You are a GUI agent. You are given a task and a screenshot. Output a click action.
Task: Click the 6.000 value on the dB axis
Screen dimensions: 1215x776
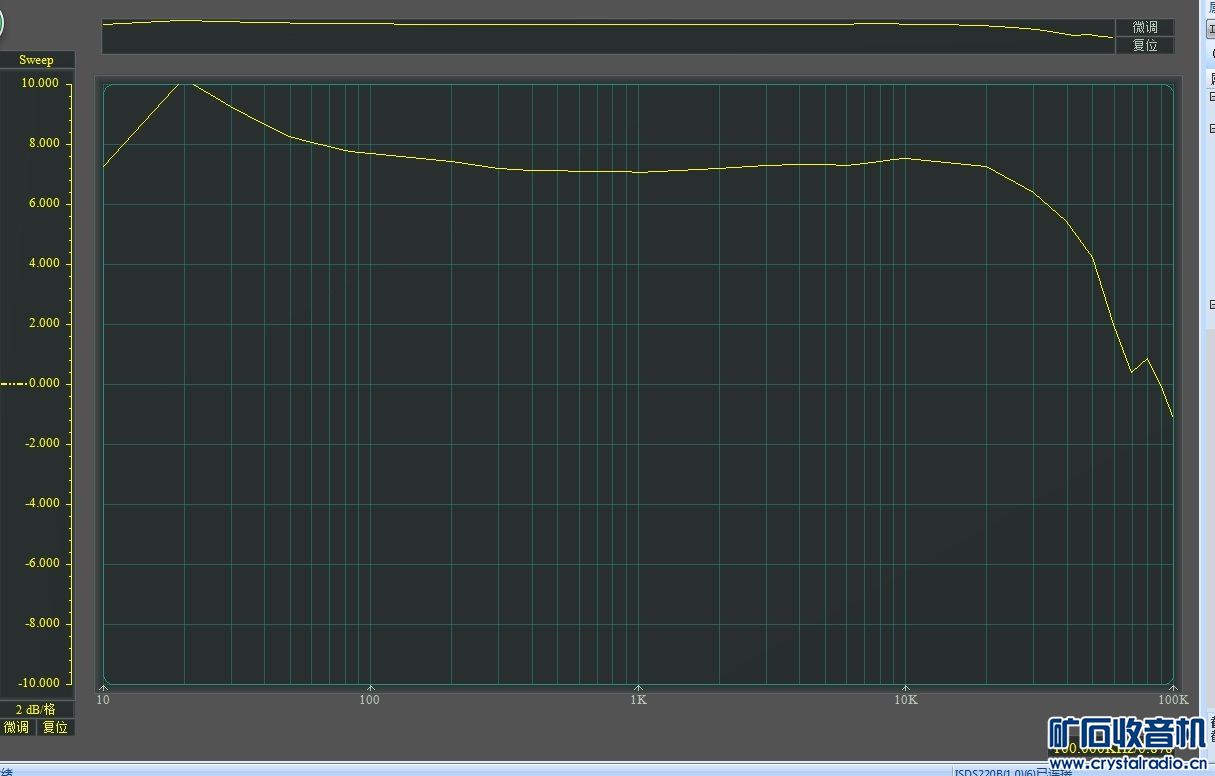click(x=43, y=204)
